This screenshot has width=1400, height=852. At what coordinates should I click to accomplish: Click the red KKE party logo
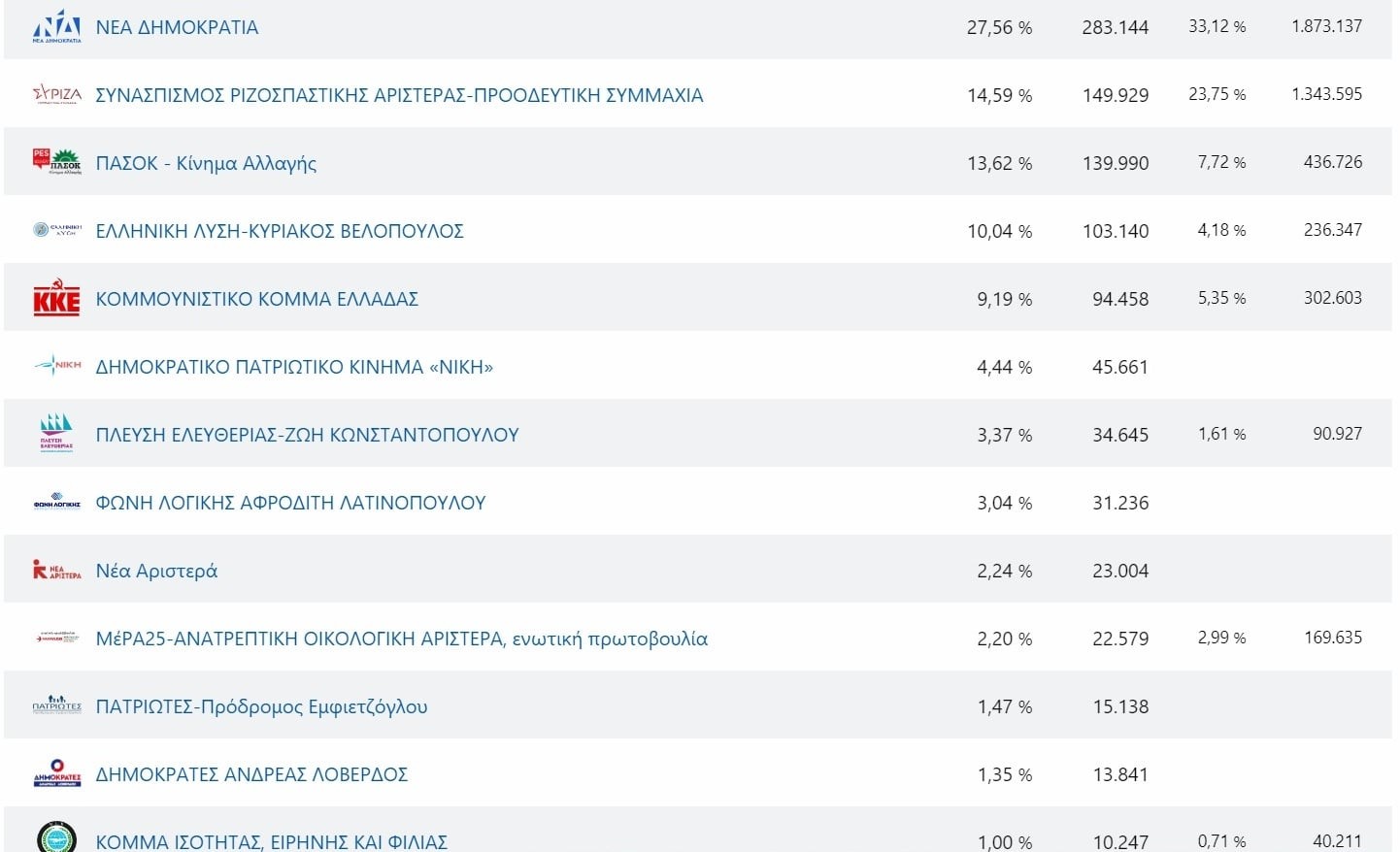[56, 298]
